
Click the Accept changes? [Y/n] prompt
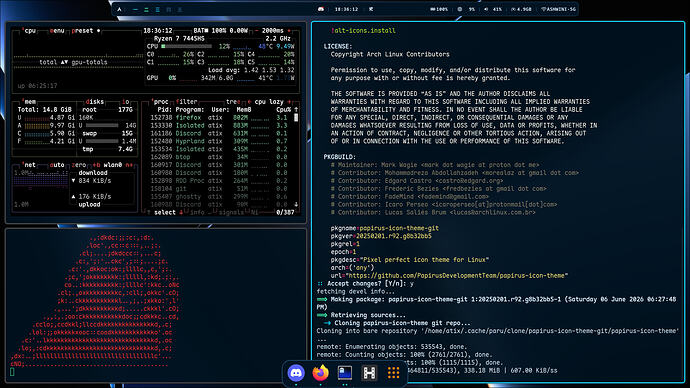point(366,283)
